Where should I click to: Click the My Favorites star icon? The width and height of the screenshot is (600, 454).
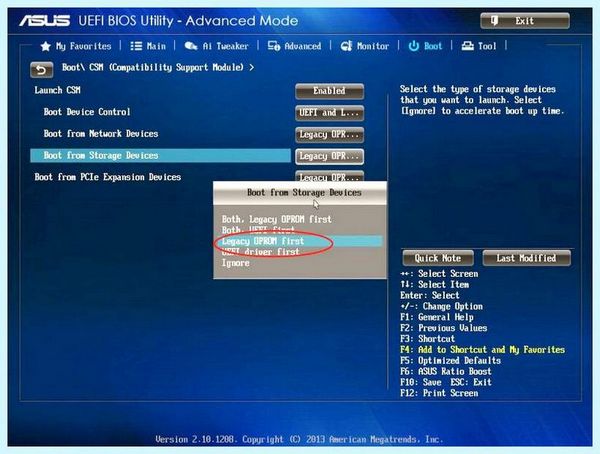pos(46,47)
